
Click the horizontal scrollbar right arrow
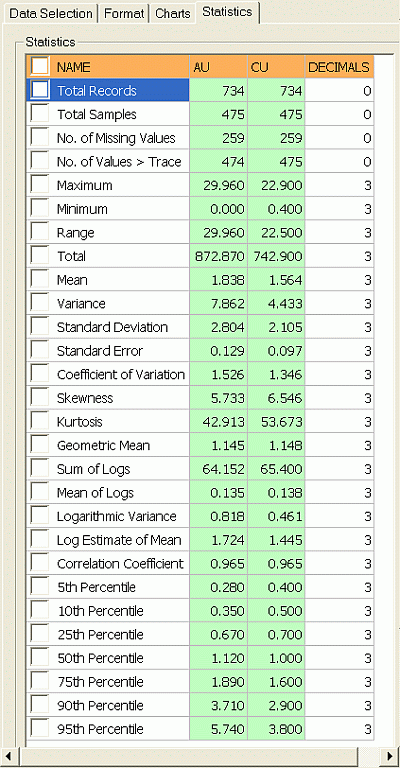pyautogui.click(x=389, y=755)
